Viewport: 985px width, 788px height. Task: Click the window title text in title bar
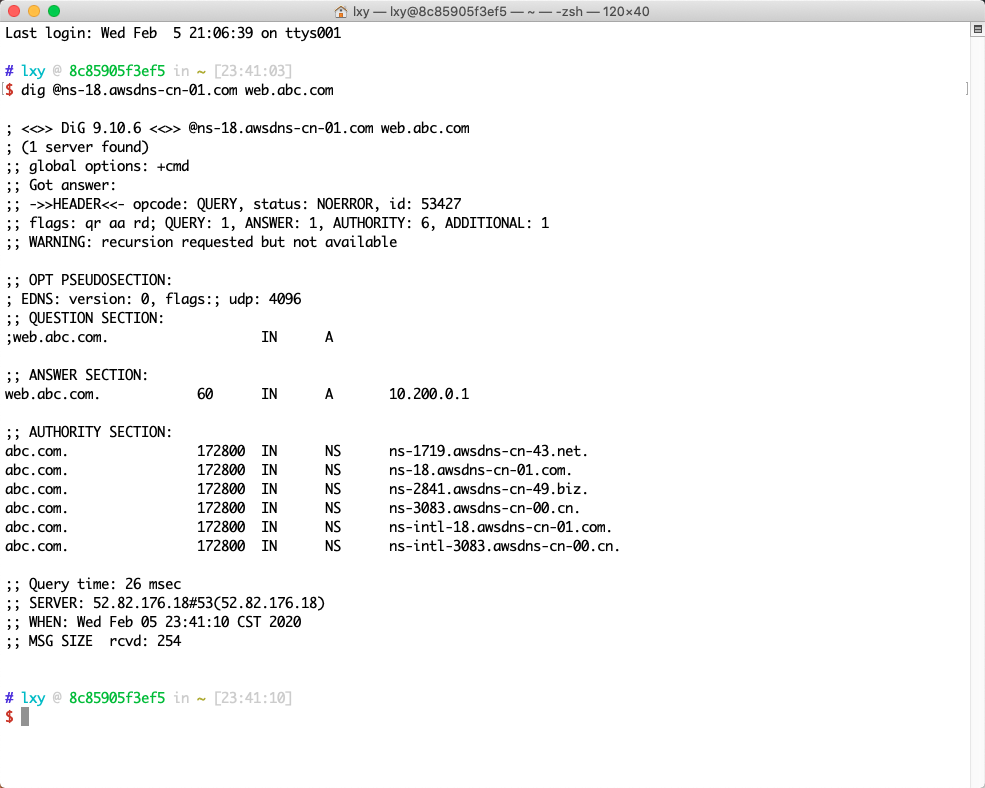502,11
